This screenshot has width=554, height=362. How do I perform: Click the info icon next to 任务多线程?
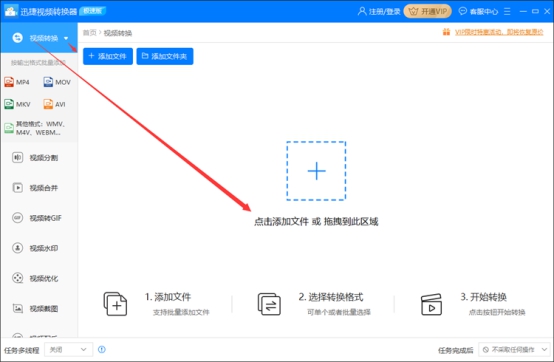tap(102, 350)
